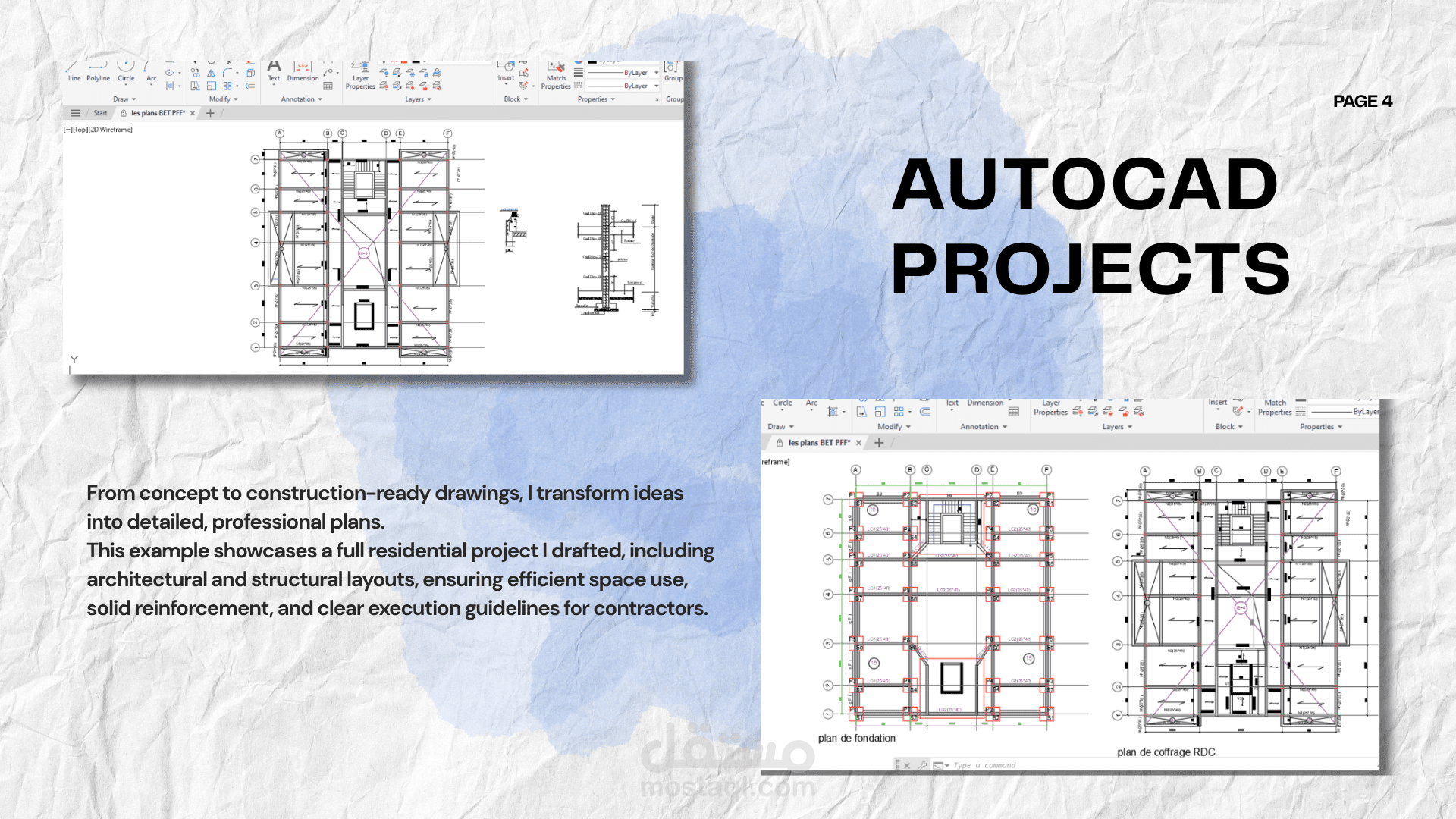
Task: Click the ByLayer linetype swatch
Action: point(622,86)
